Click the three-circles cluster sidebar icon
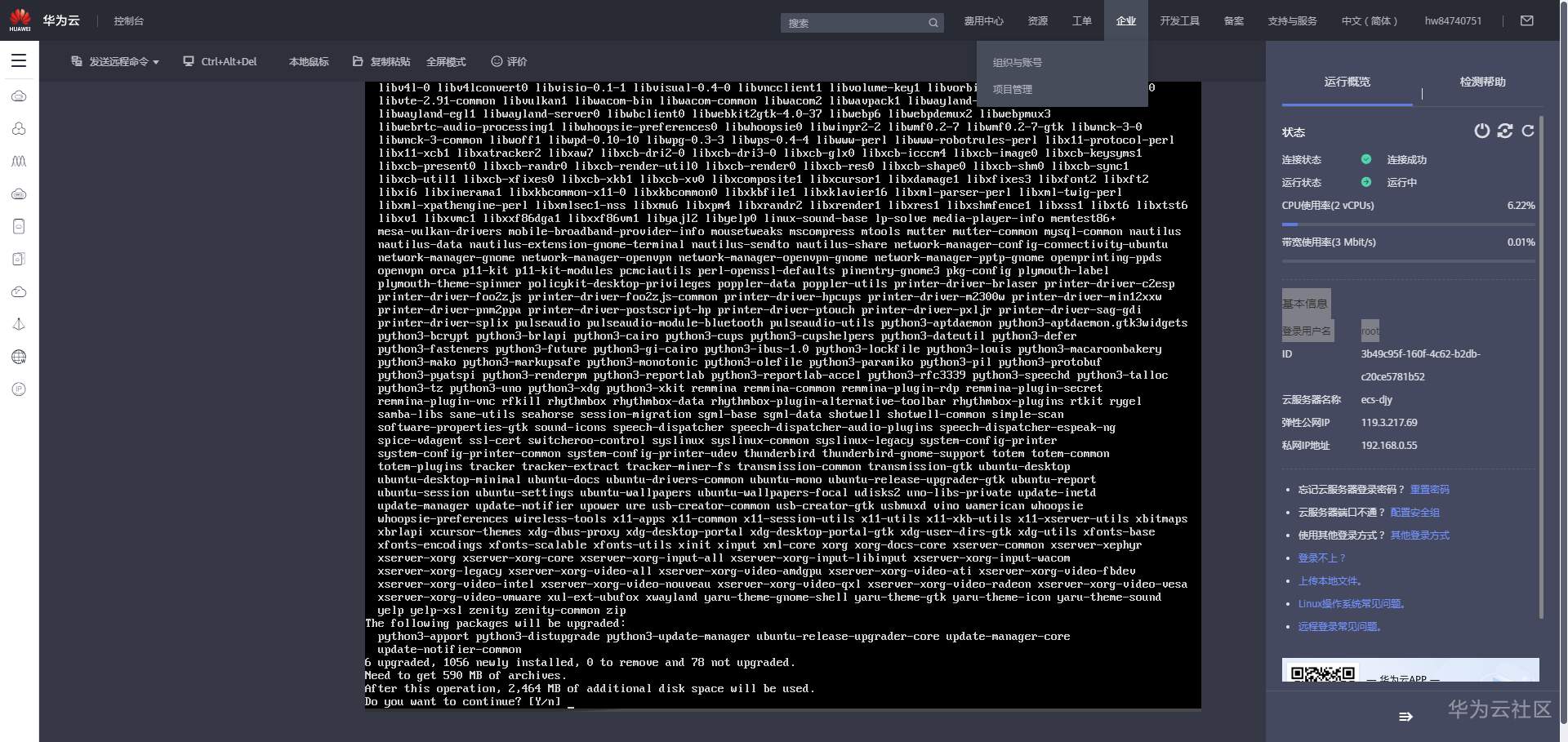Viewport: 1568px width, 742px height. [x=19, y=128]
